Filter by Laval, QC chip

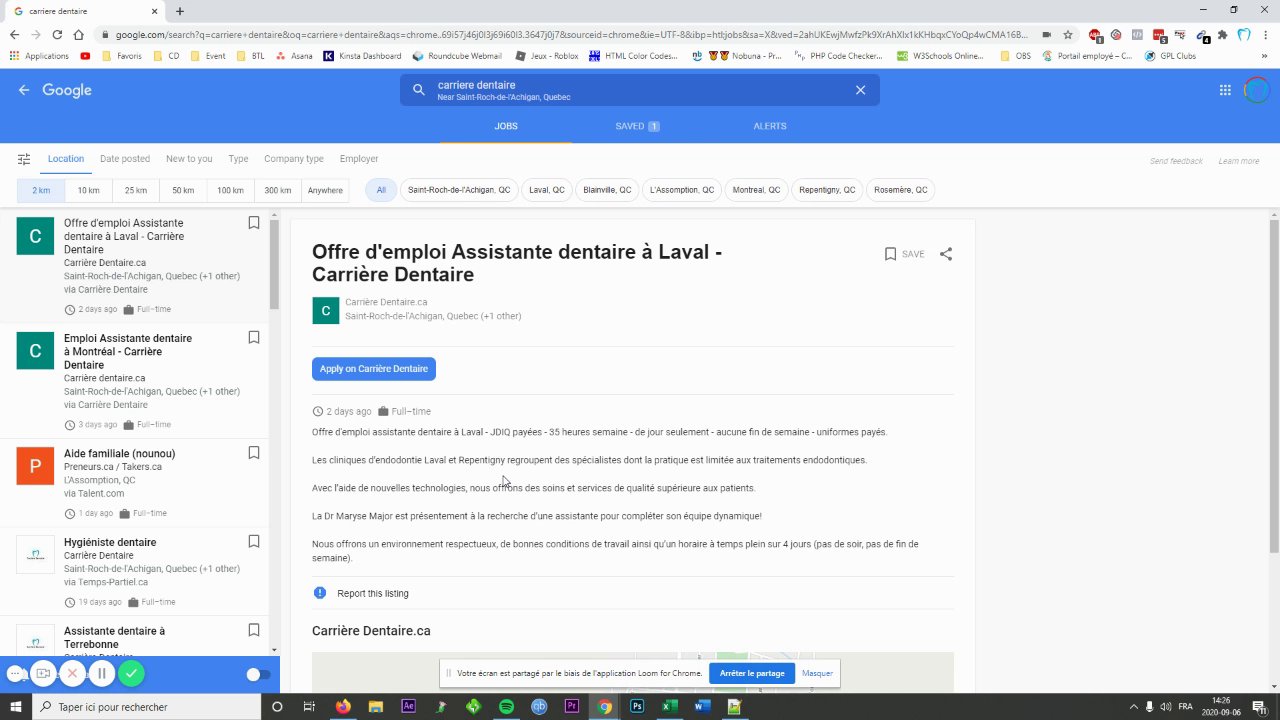(x=547, y=190)
